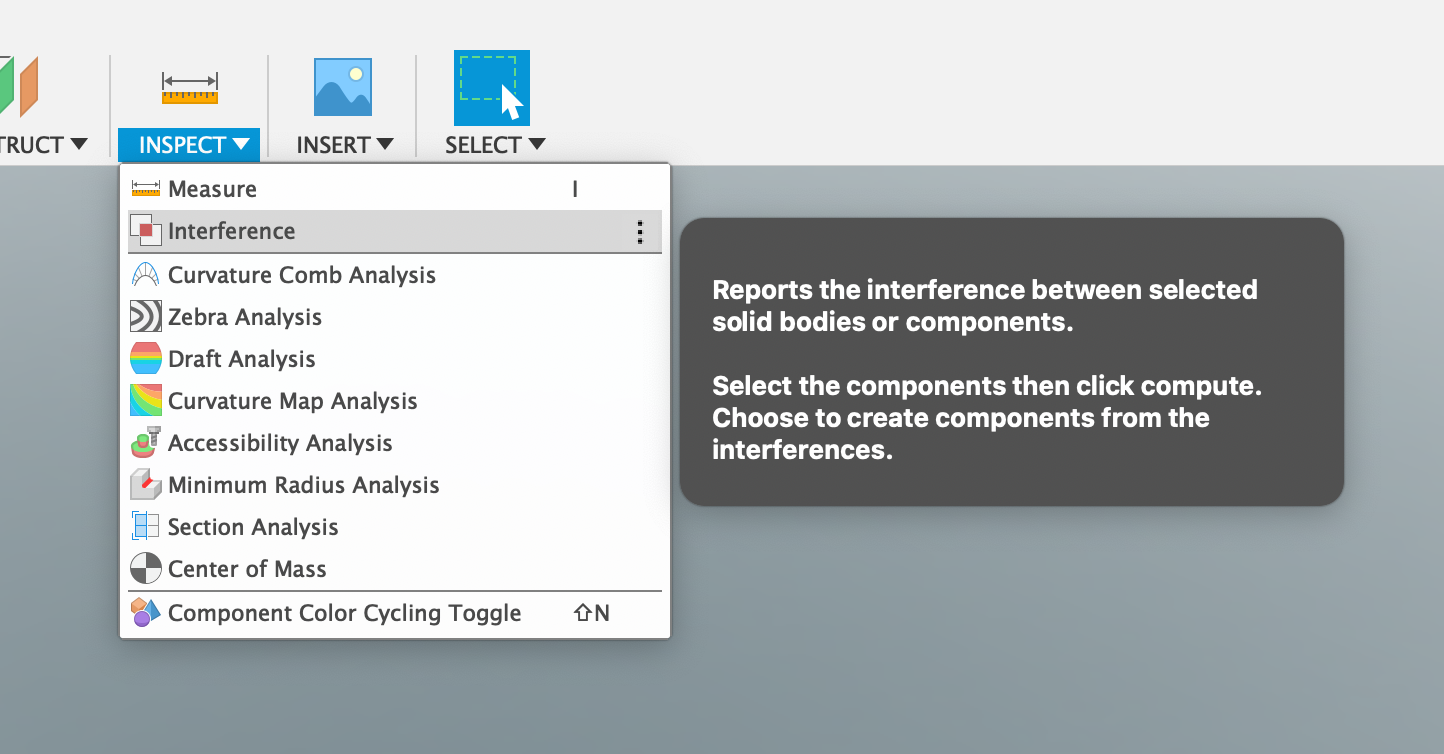1444x754 pixels.
Task: Select Curvature Comb Analysis menu entry
Action: [301, 275]
